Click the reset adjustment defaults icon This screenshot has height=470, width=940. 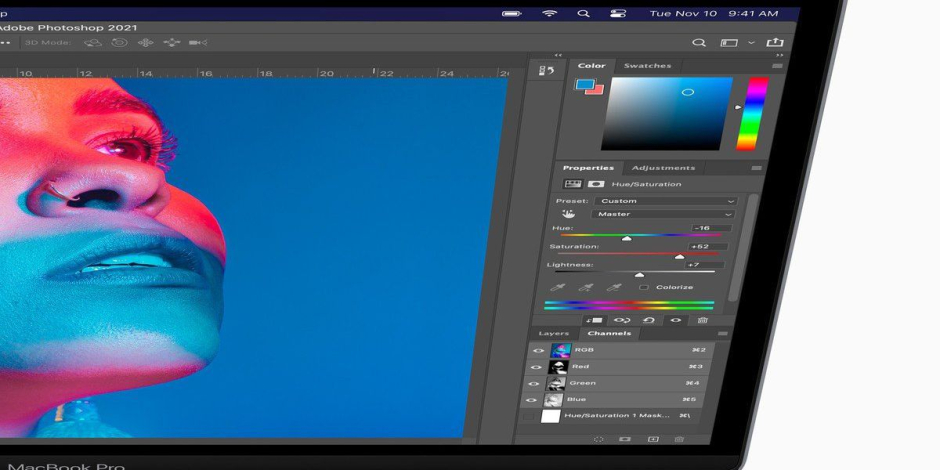tap(648, 320)
